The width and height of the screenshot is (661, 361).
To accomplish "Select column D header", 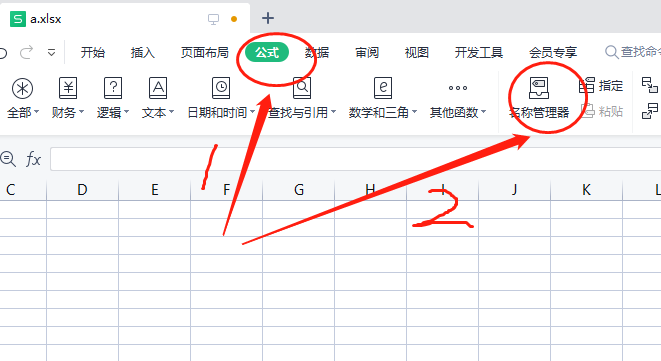I will tap(83, 190).
